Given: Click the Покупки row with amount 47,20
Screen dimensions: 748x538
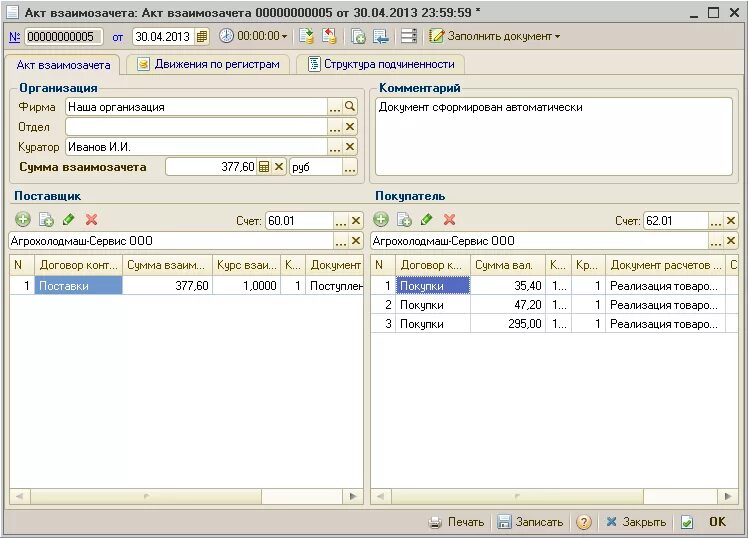Looking at the screenshot, I should point(554,305).
